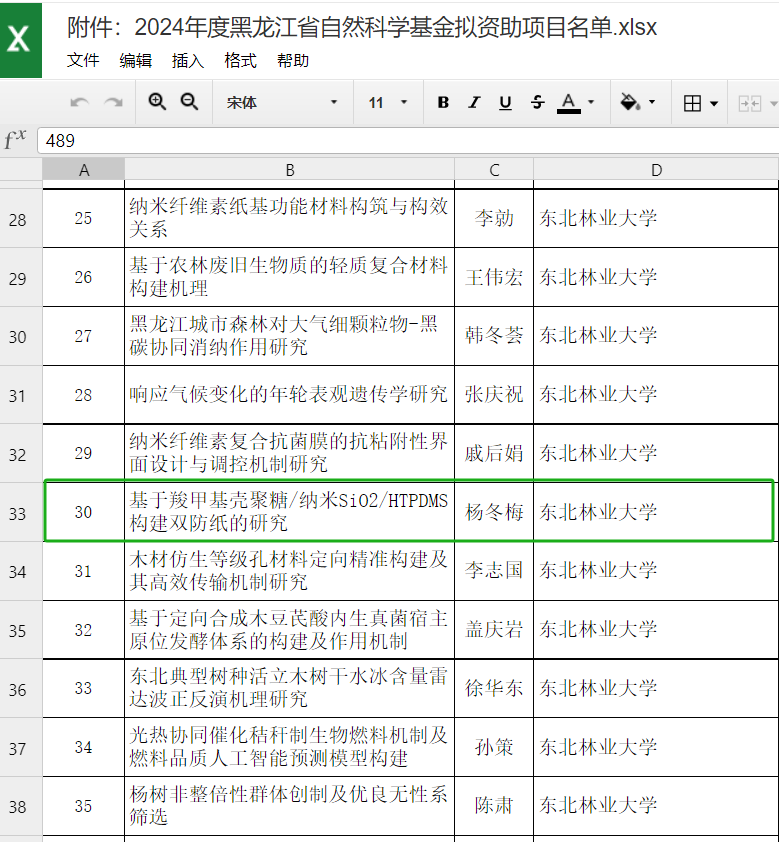Click the paint bucket fill icon

630,102
